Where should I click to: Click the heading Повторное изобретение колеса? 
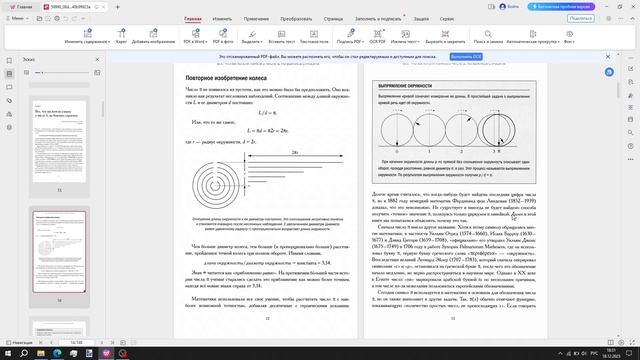coord(226,78)
